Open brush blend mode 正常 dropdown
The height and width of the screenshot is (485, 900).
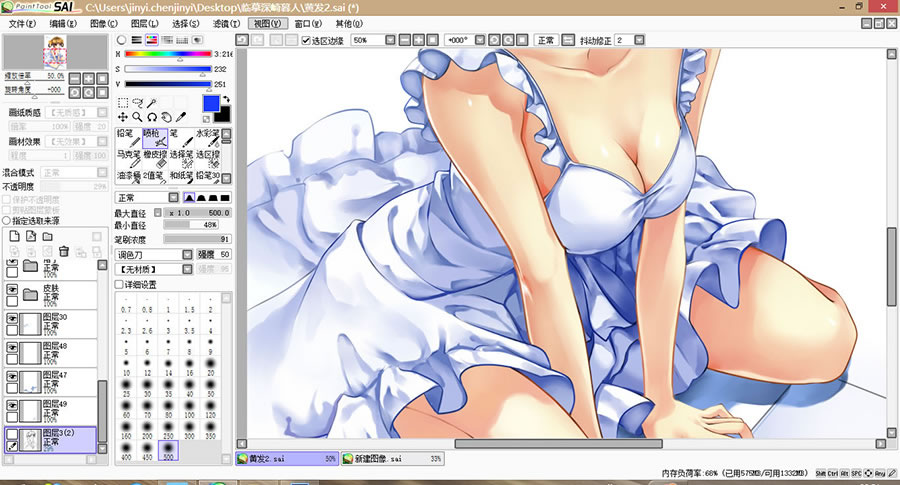(x=173, y=197)
